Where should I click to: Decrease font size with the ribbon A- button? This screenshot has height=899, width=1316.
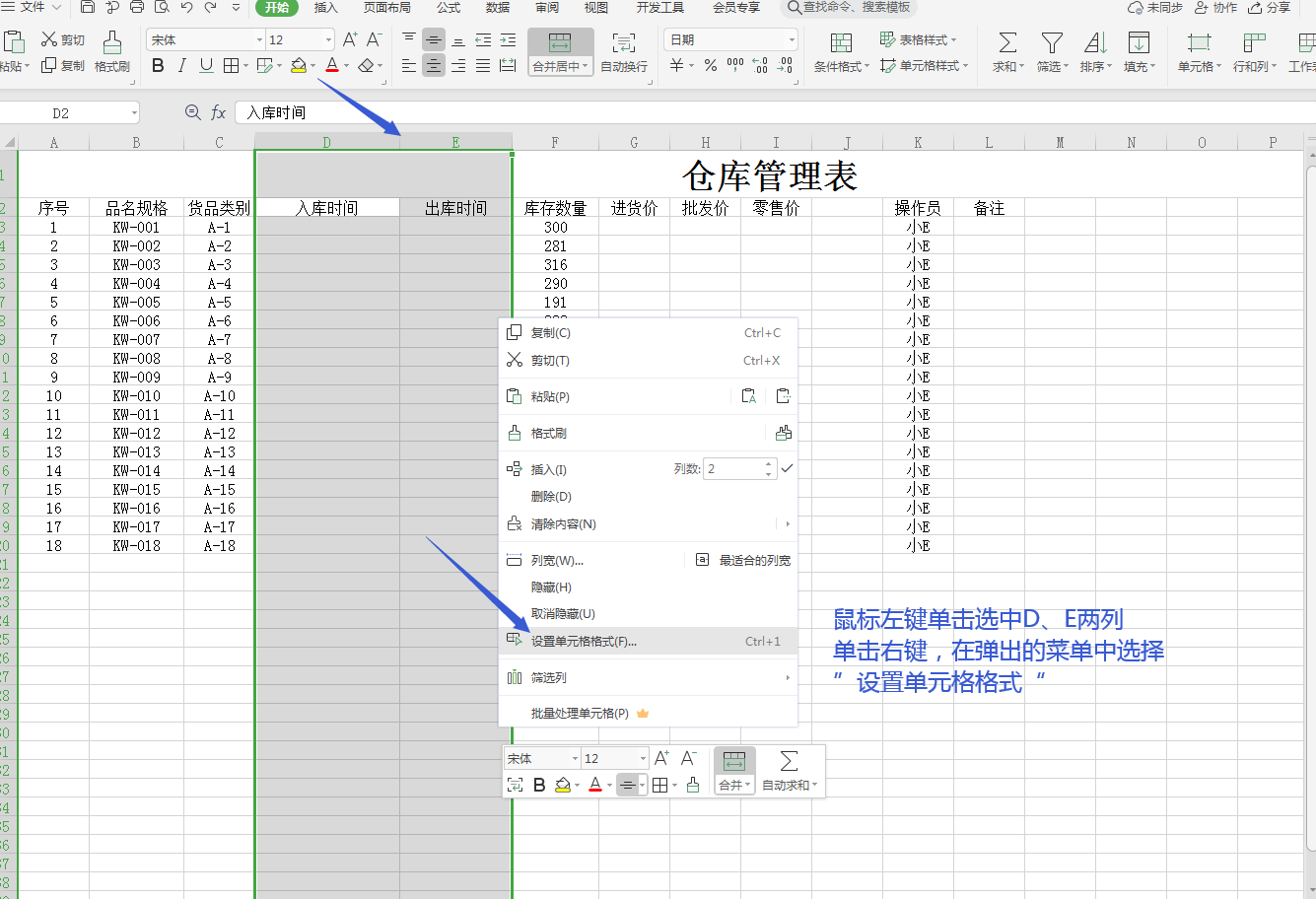pyautogui.click(x=374, y=39)
